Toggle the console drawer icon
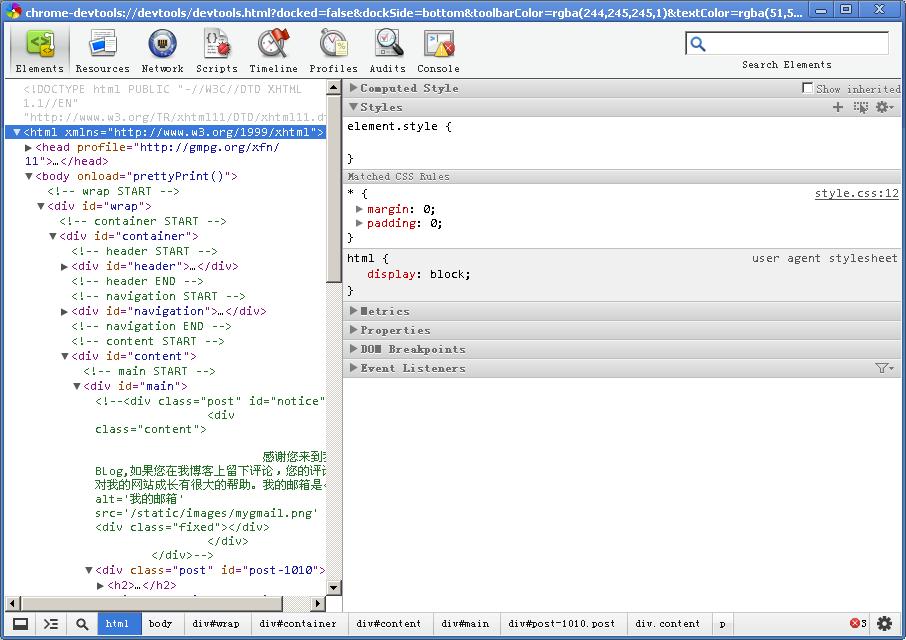This screenshot has width=906, height=640. click(x=53, y=623)
